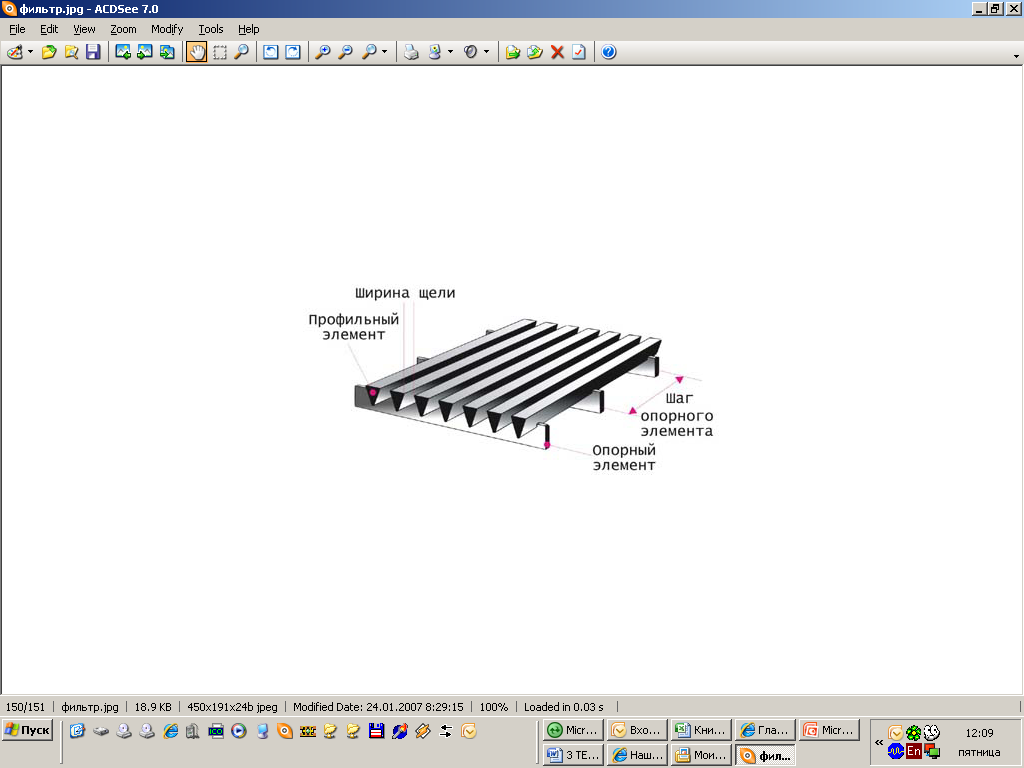The height and width of the screenshot is (768, 1024).
Task: Rotate image clockwise
Action: (292, 52)
